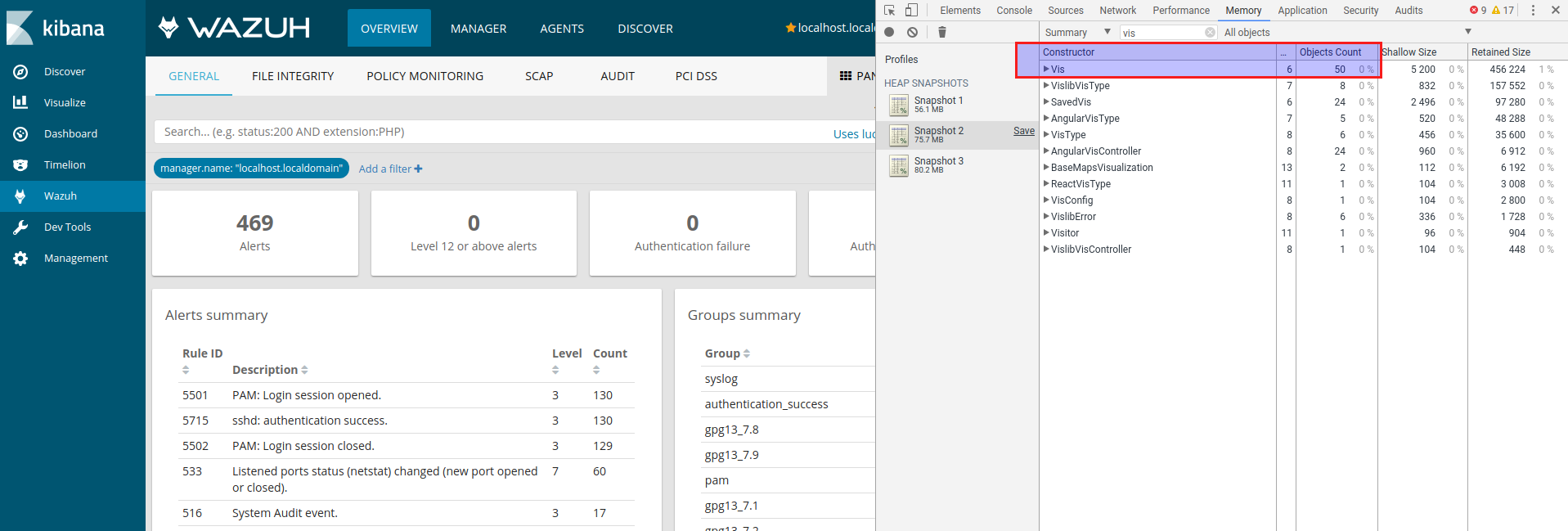This screenshot has width=1568, height=531.
Task: Click the star icon next to localhost.localdomain
Action: pos(790,28)
